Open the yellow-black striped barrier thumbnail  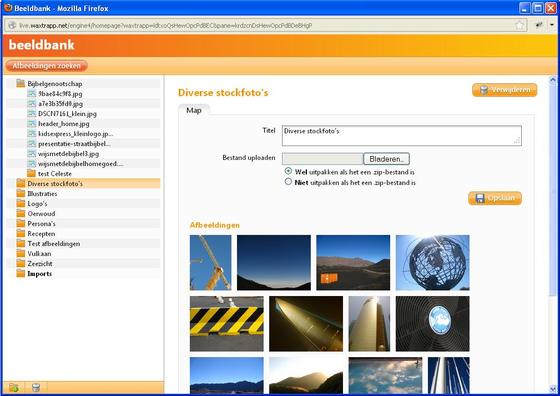(227, 324)
